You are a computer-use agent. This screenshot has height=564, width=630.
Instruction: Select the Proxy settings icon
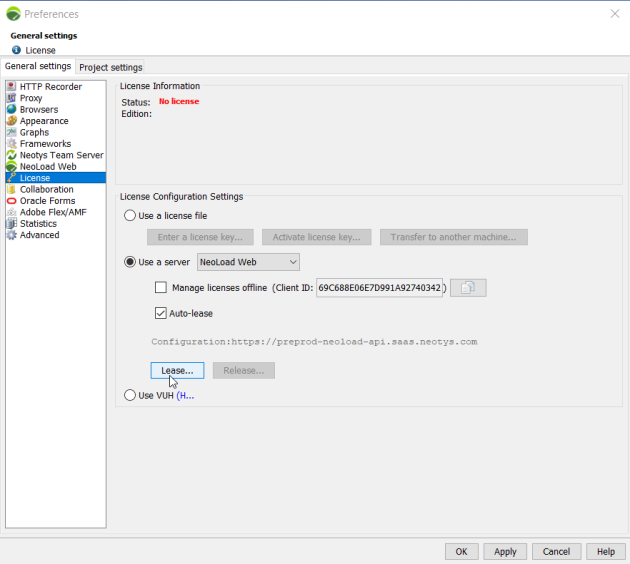point(12,98)
